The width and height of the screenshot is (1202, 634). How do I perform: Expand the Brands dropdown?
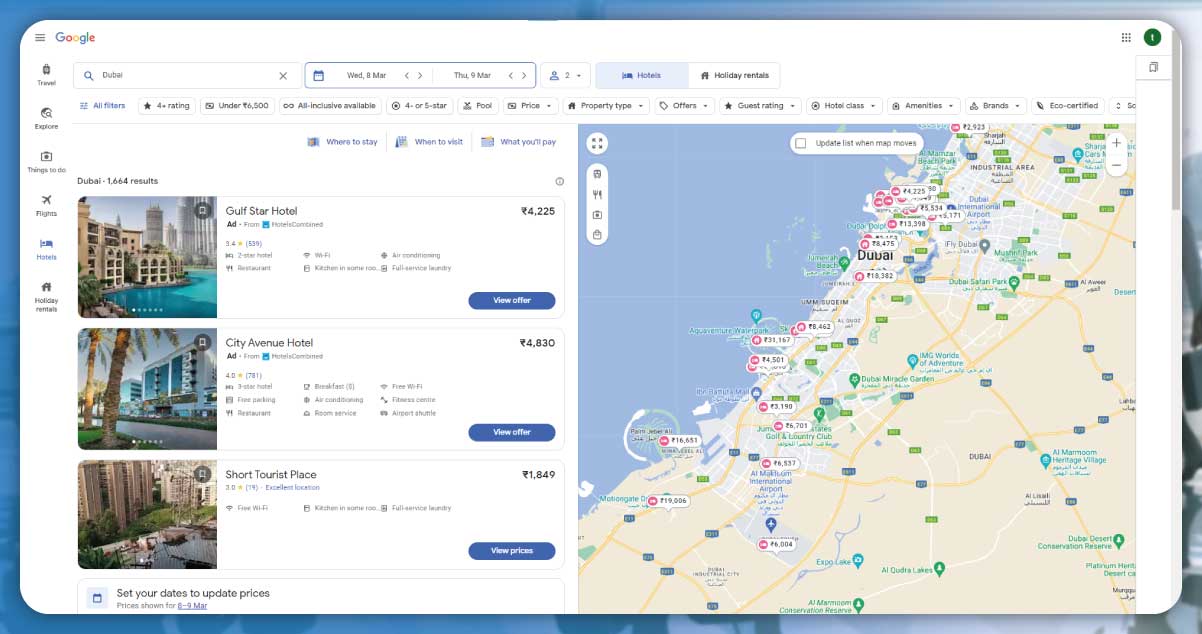pos(996,106)
